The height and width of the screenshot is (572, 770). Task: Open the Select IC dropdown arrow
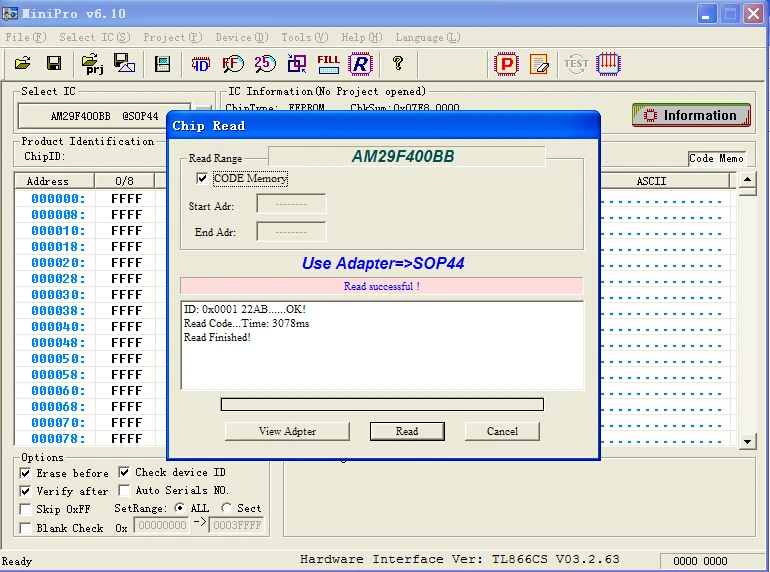(x=203, y=109)
